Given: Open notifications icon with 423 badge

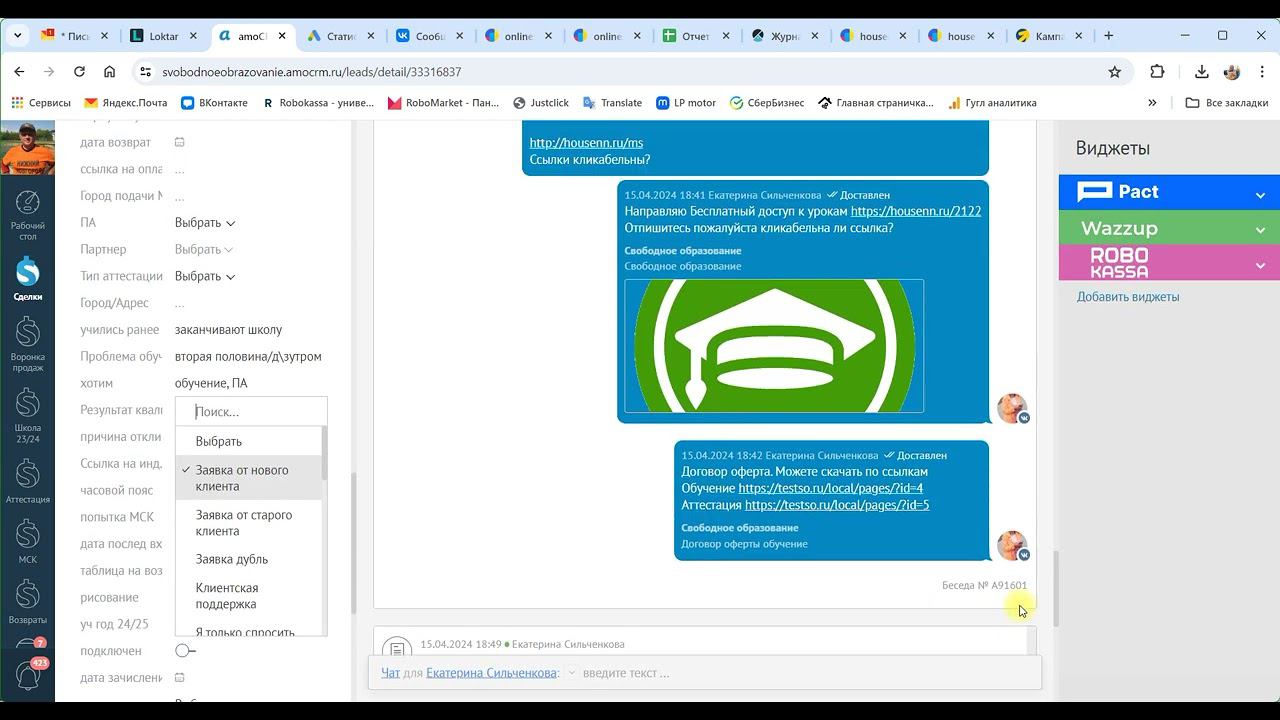Looking at the screenshot, I should 28,675.
